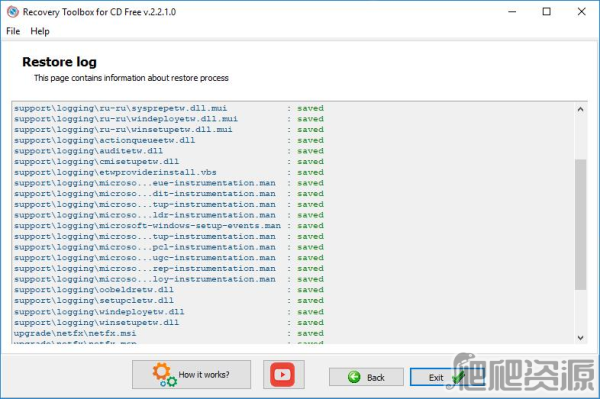The width and height of the screenshot is (600, 399).
Task: Select log line support\logging\ru-ru\sysprepetw.dll.mui
Action: coord(169,108)
